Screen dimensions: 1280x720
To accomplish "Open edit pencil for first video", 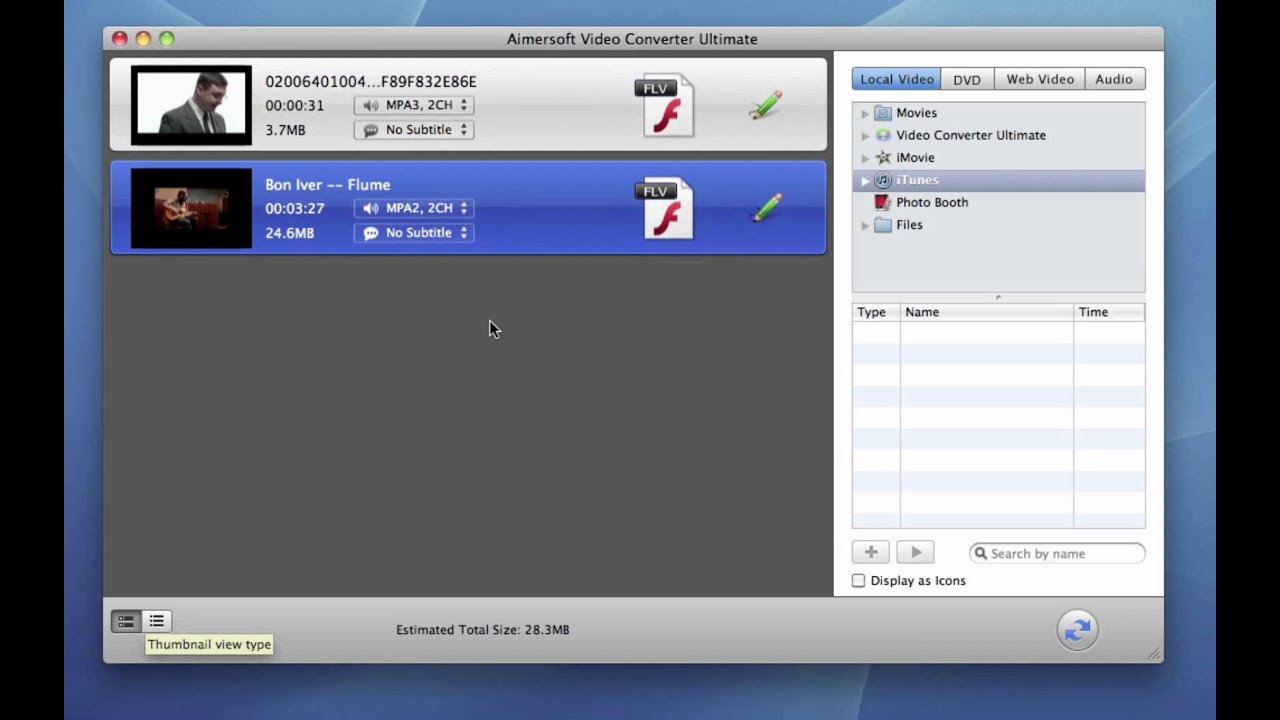I will click(766, 105).
